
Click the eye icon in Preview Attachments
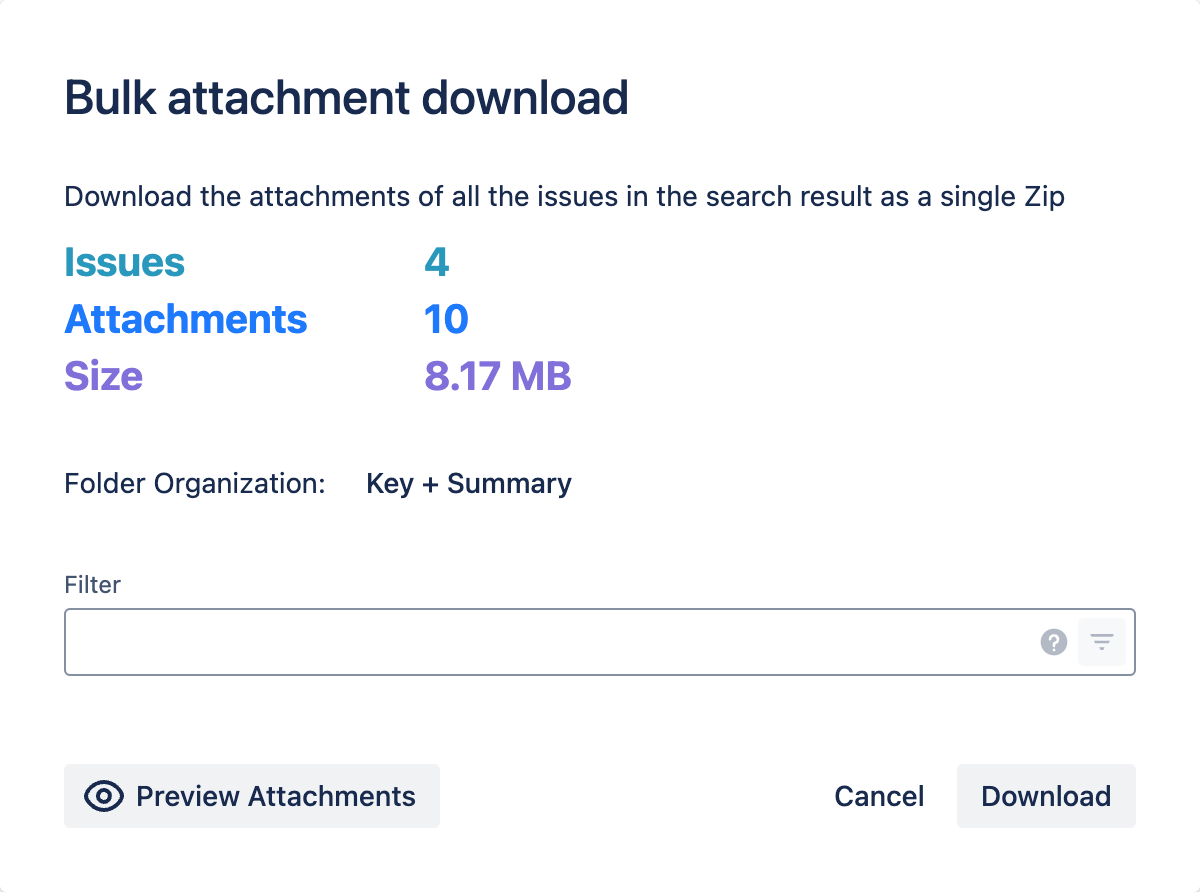[x=104, y=796]
